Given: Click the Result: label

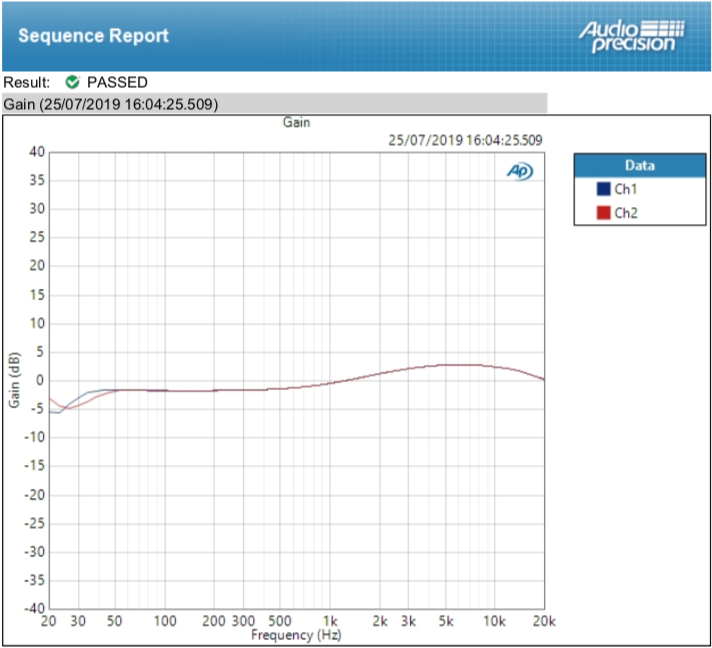Looking at the screenshot, I should pyautogui.click(x=26, y=82).
